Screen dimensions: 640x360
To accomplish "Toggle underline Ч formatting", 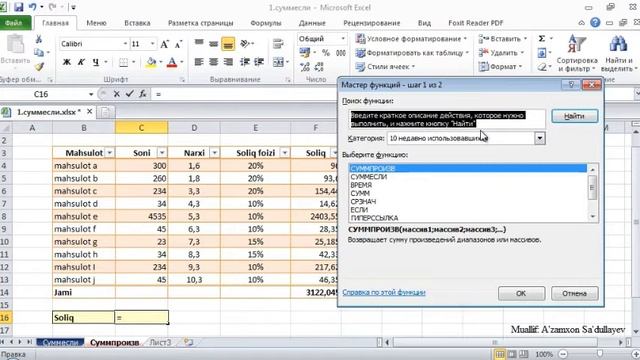I will tap(96, 62).
